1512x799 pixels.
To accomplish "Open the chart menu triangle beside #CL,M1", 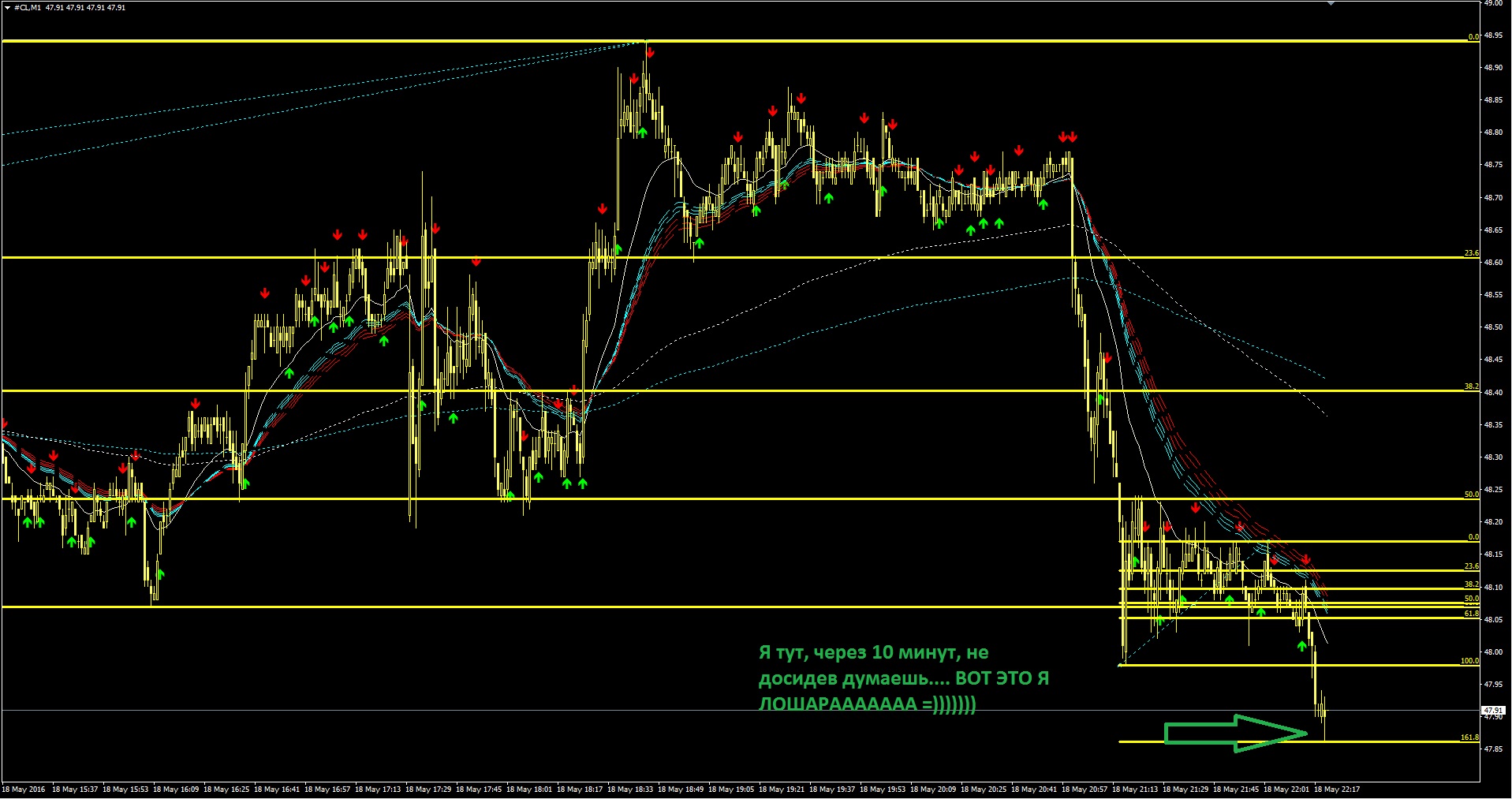I will 7,8.
